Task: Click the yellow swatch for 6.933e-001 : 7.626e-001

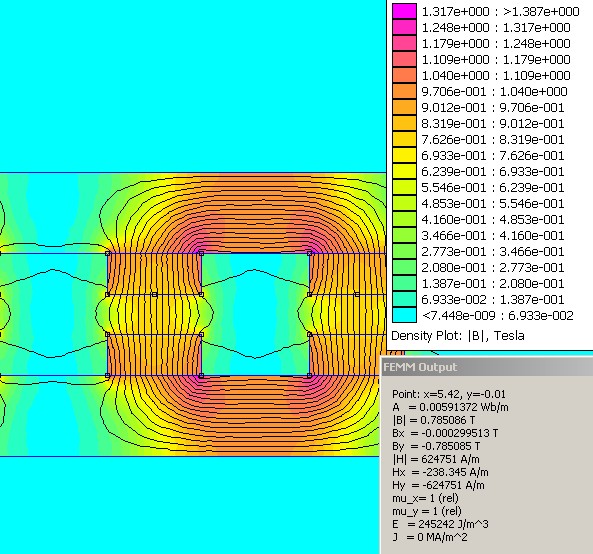Action: (x=404, y=155)
